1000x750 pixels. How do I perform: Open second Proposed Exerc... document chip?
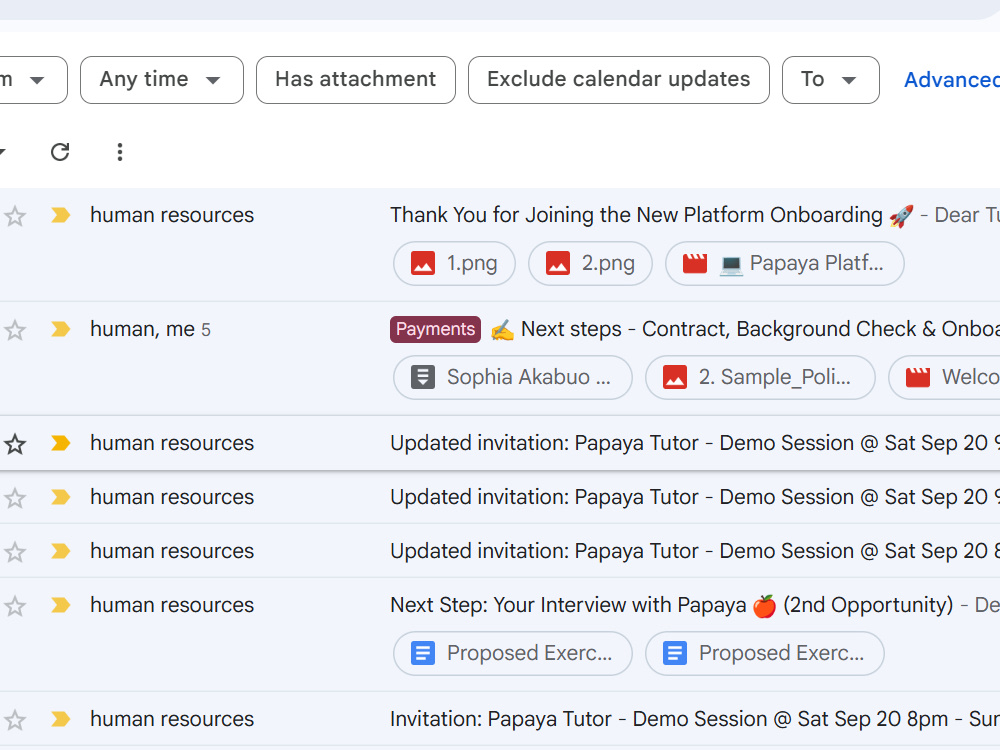pos(765,654)
